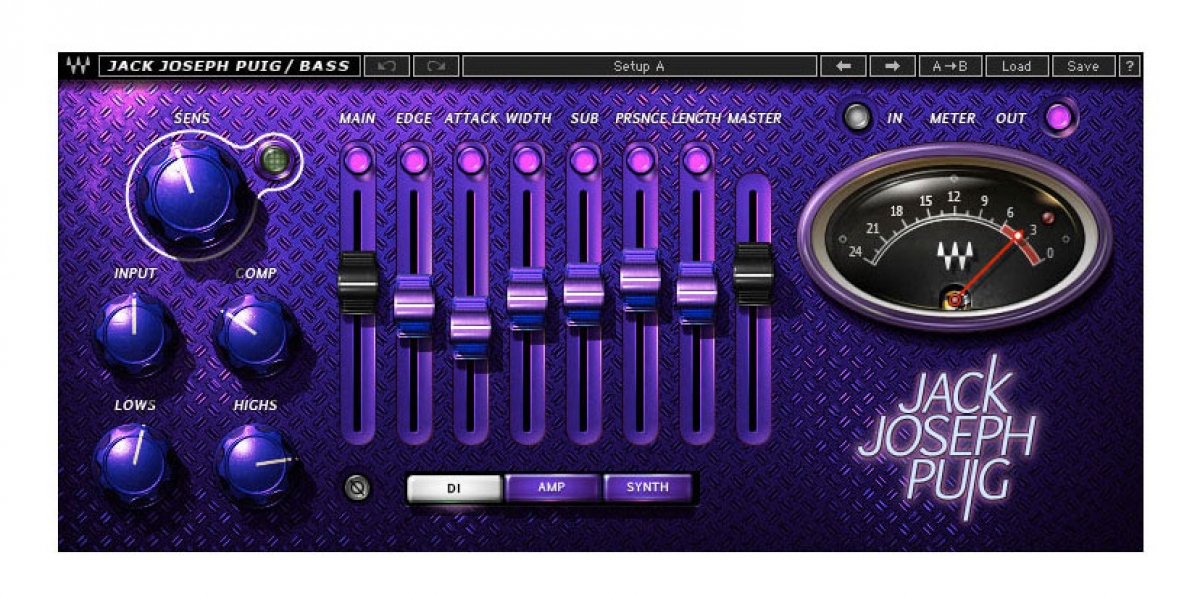Toggle the PRSNCE channel purple light
Viewport: 1200px width, 597px height.
[640, 160]
